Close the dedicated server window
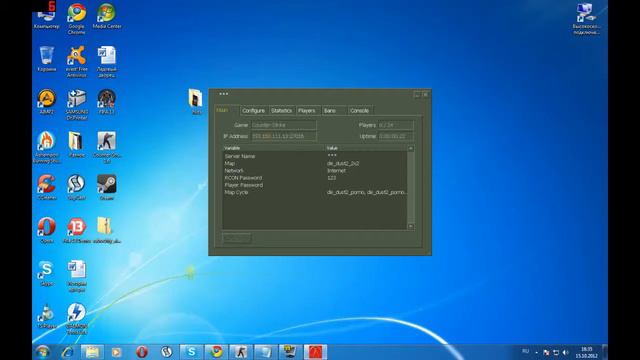The image size is (640, 360). tap(425, 94)
